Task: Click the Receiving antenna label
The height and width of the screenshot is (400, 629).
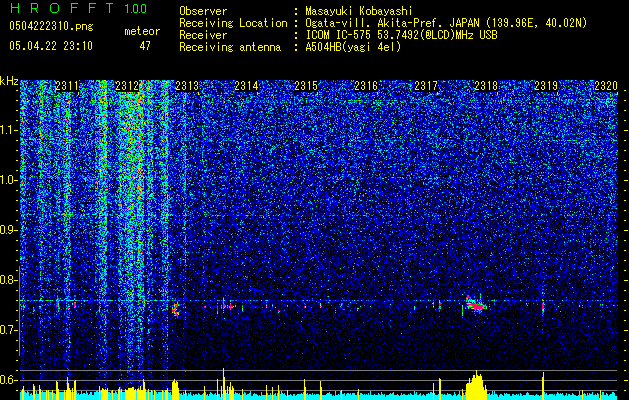Action: [x=230, y=47]
